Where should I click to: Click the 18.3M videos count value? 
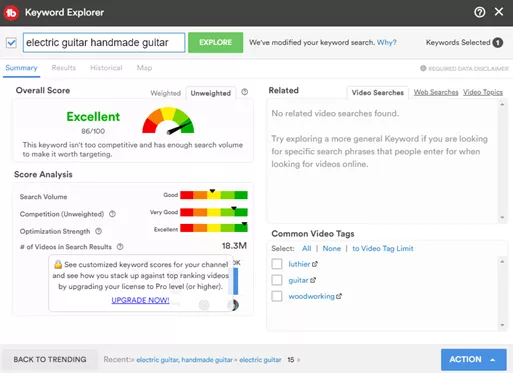(234, 246)
